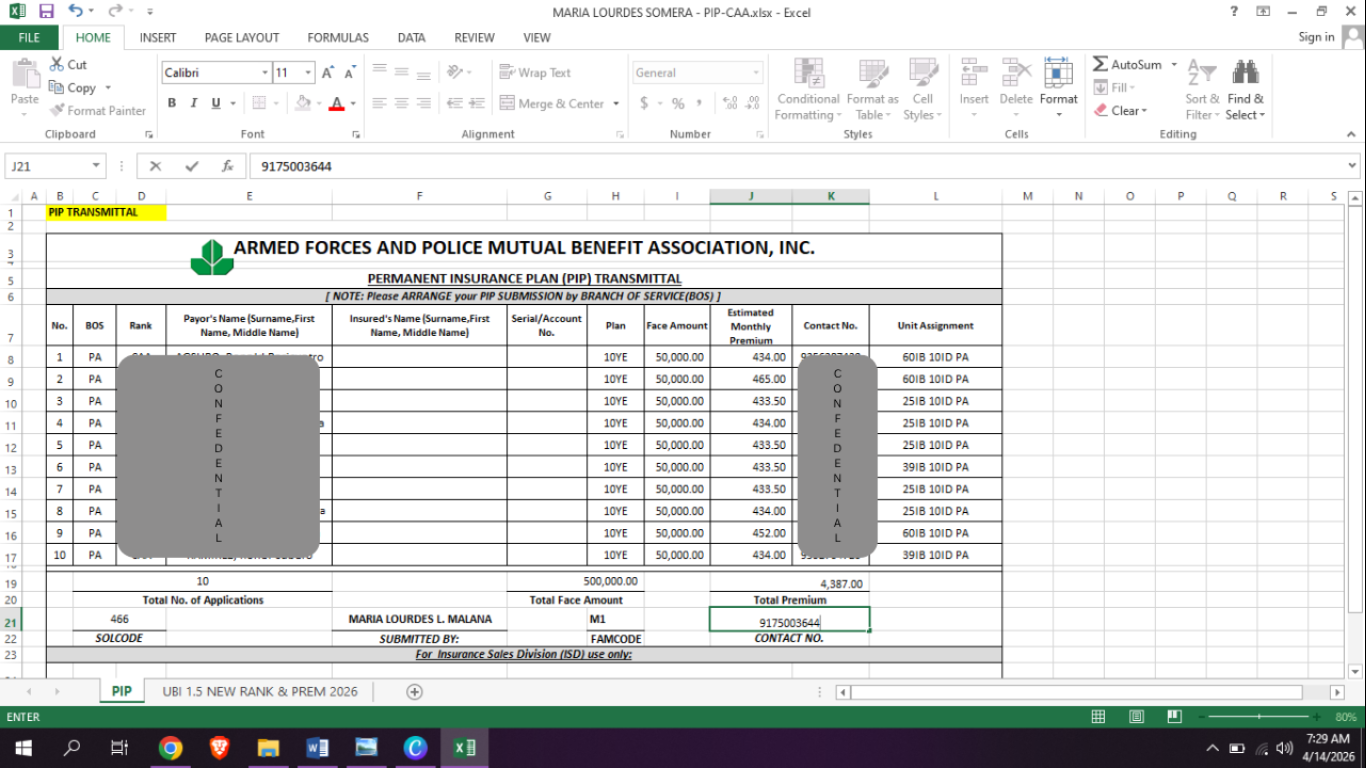
Task: Switch to the FORMULAS ribbon tab
Action: tap(338, 38)
